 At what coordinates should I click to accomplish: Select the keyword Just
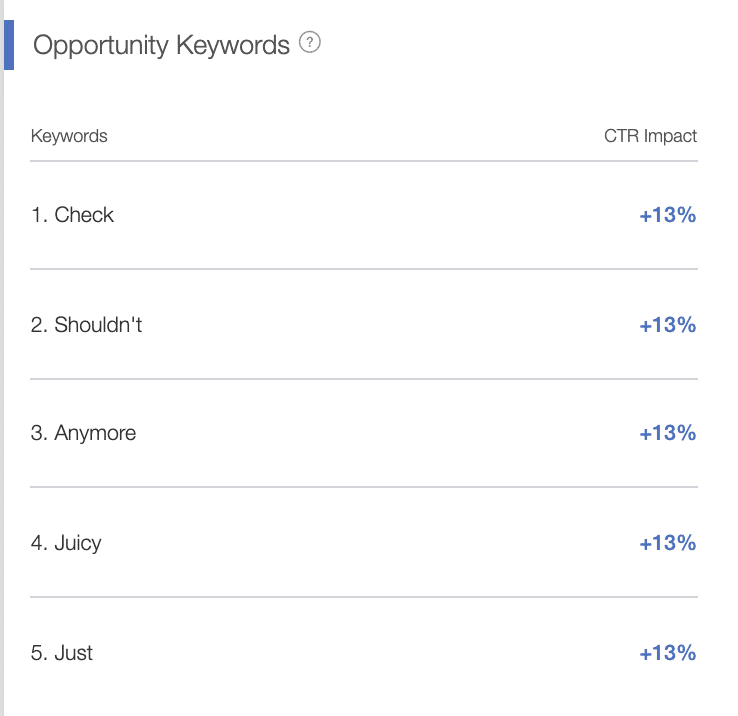(x=73, y=653)
